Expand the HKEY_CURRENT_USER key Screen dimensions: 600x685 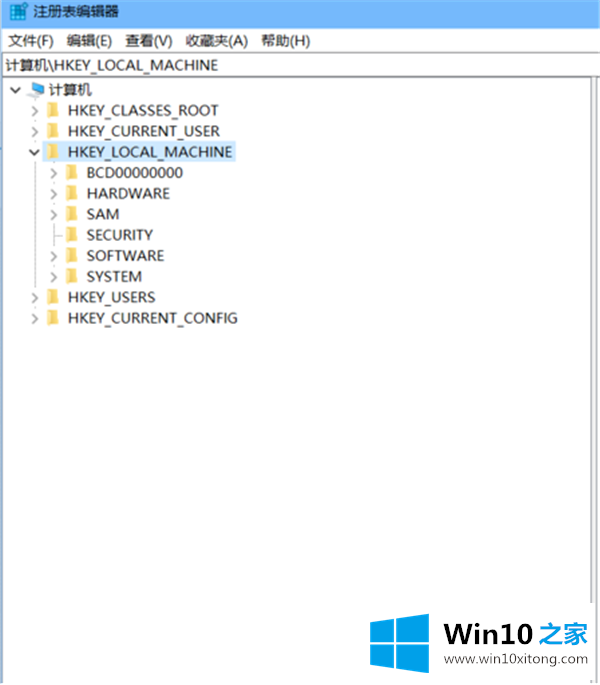(35, 131)
